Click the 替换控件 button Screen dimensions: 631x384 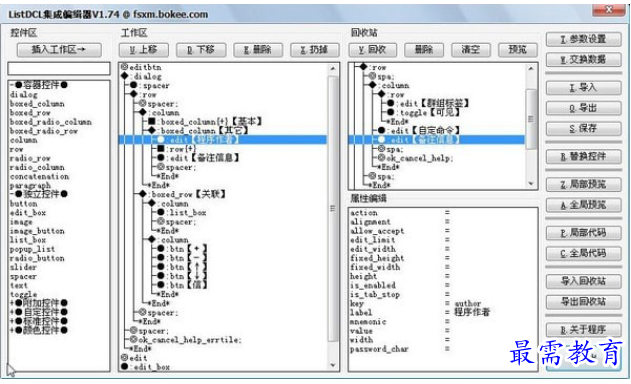pyautogui.click(x=584, y=157)
